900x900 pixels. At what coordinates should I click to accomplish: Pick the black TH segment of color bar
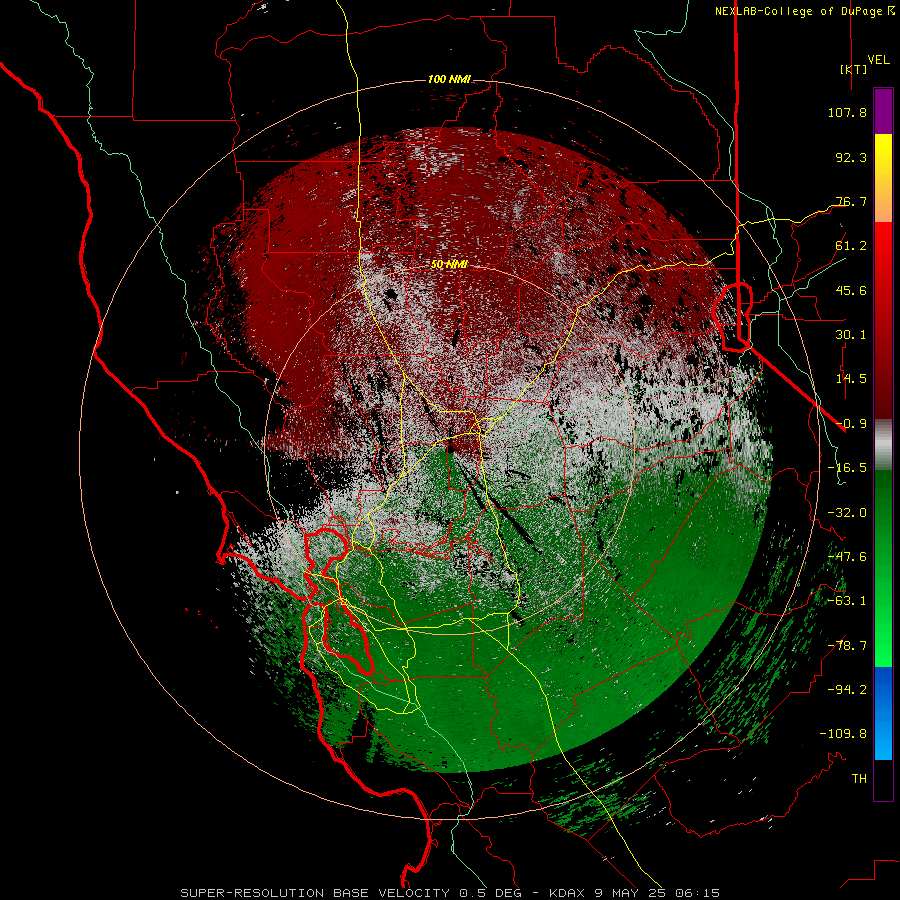(883, 779)
